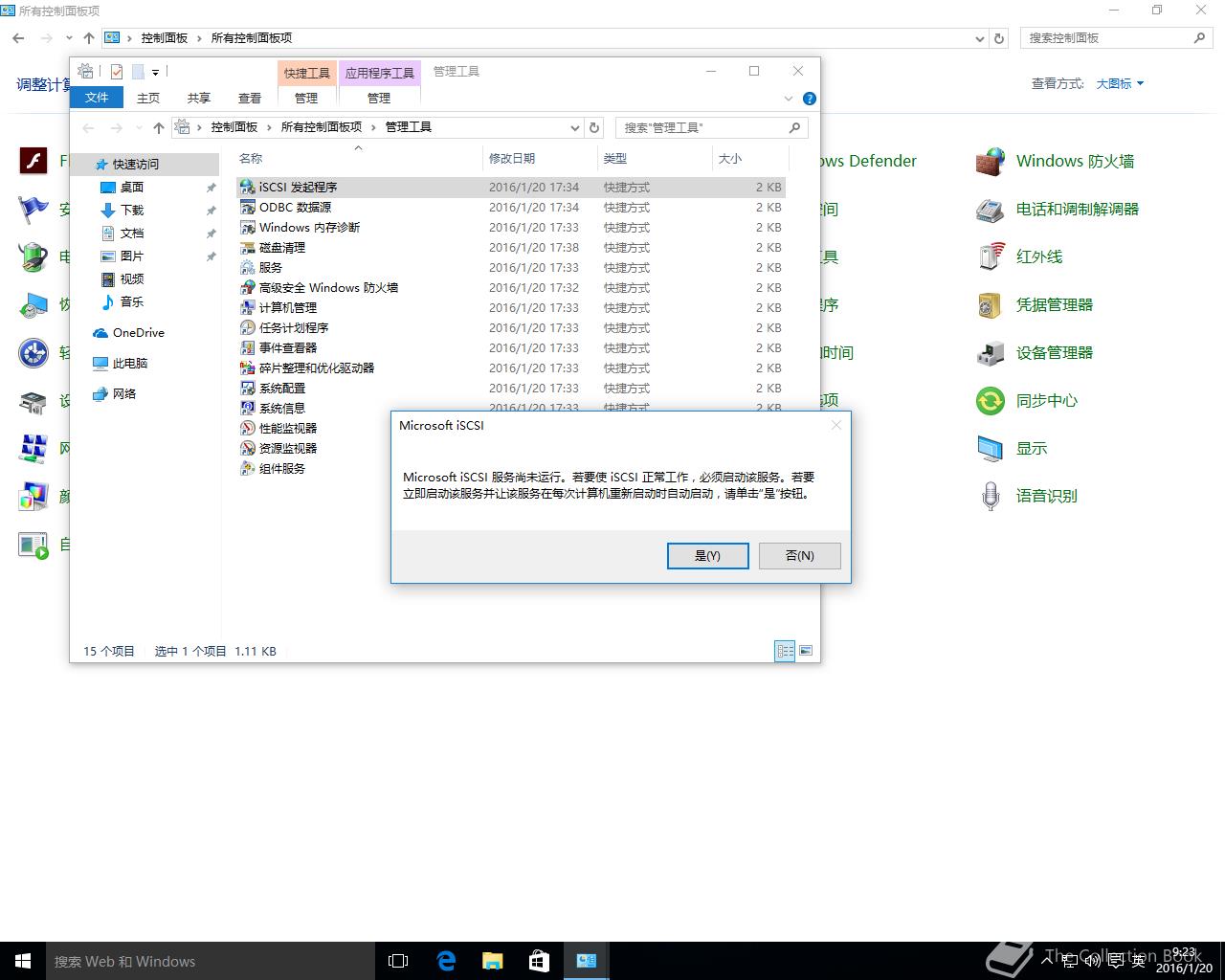Open 应用程序工具 管理 tab
This screenshot has height=980, width=1225.
(379, 98)
